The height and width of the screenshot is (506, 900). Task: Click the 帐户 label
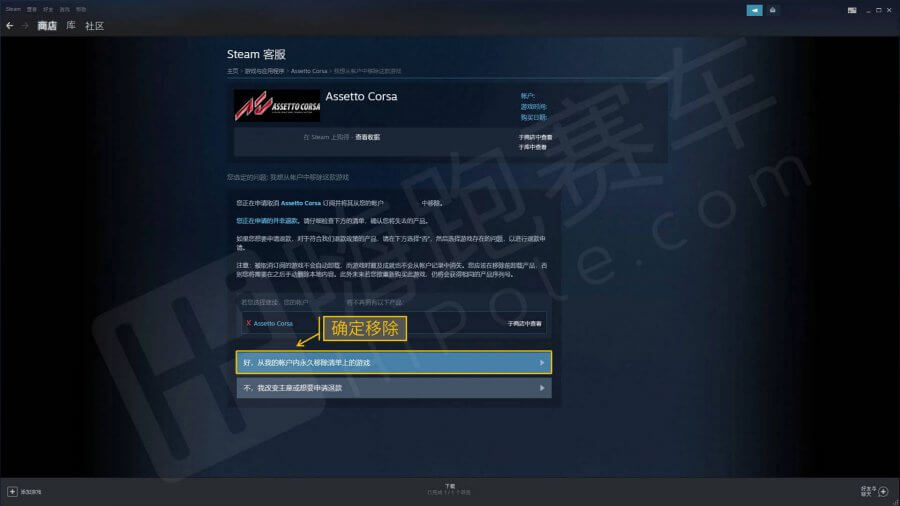pos(527,96)
